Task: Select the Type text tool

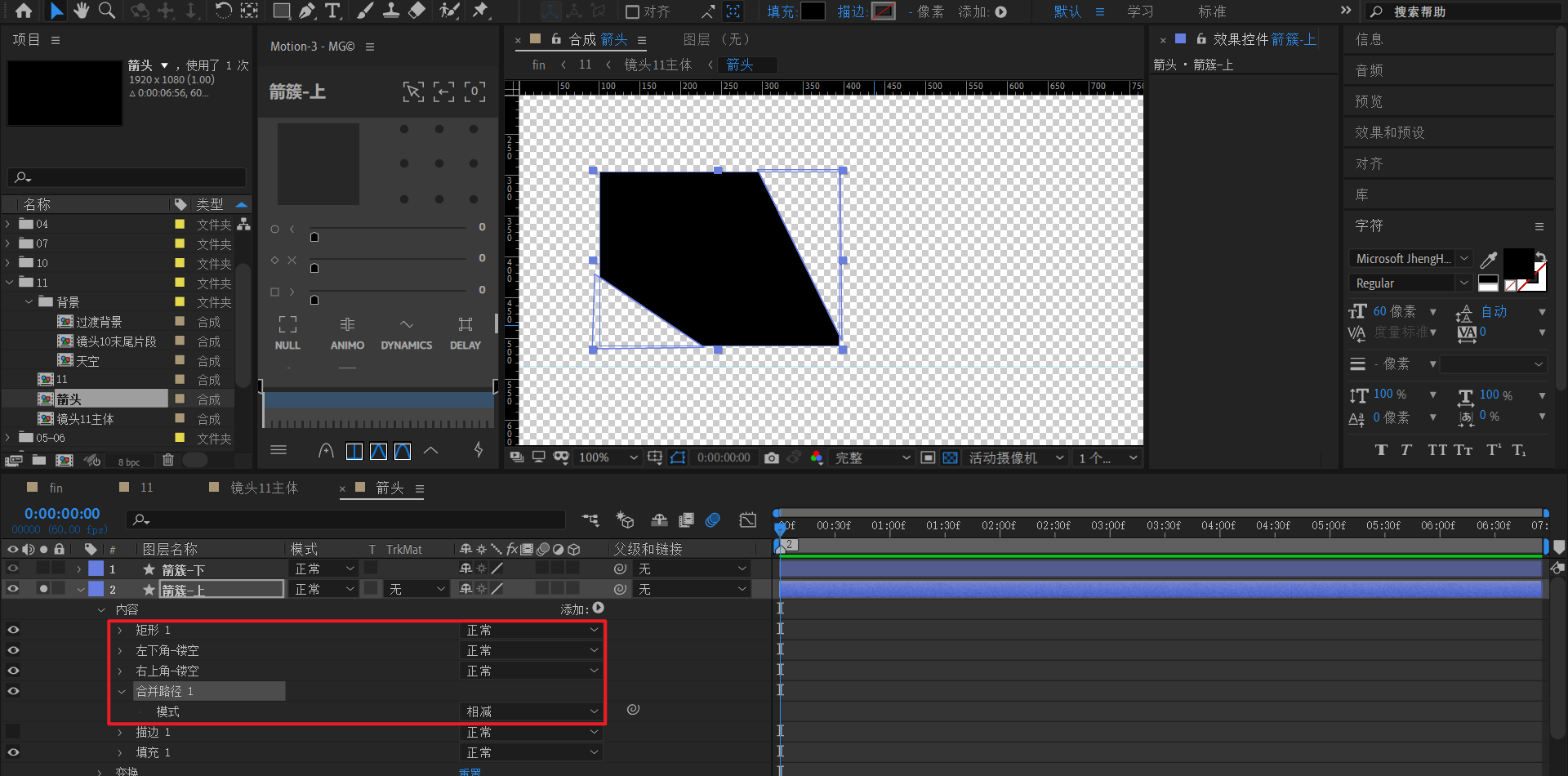Action: 332,11
